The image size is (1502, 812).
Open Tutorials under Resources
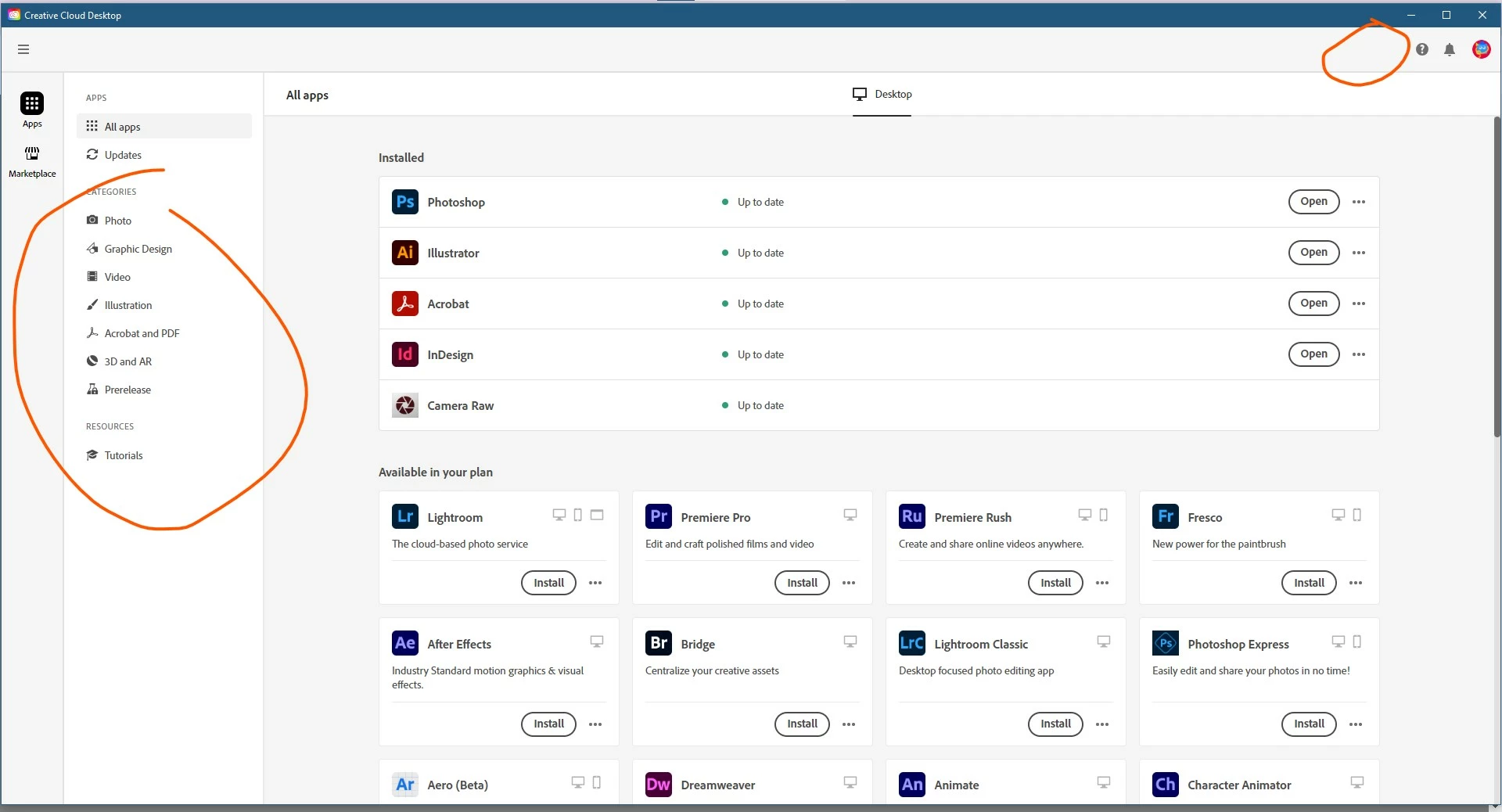point(164,455)
